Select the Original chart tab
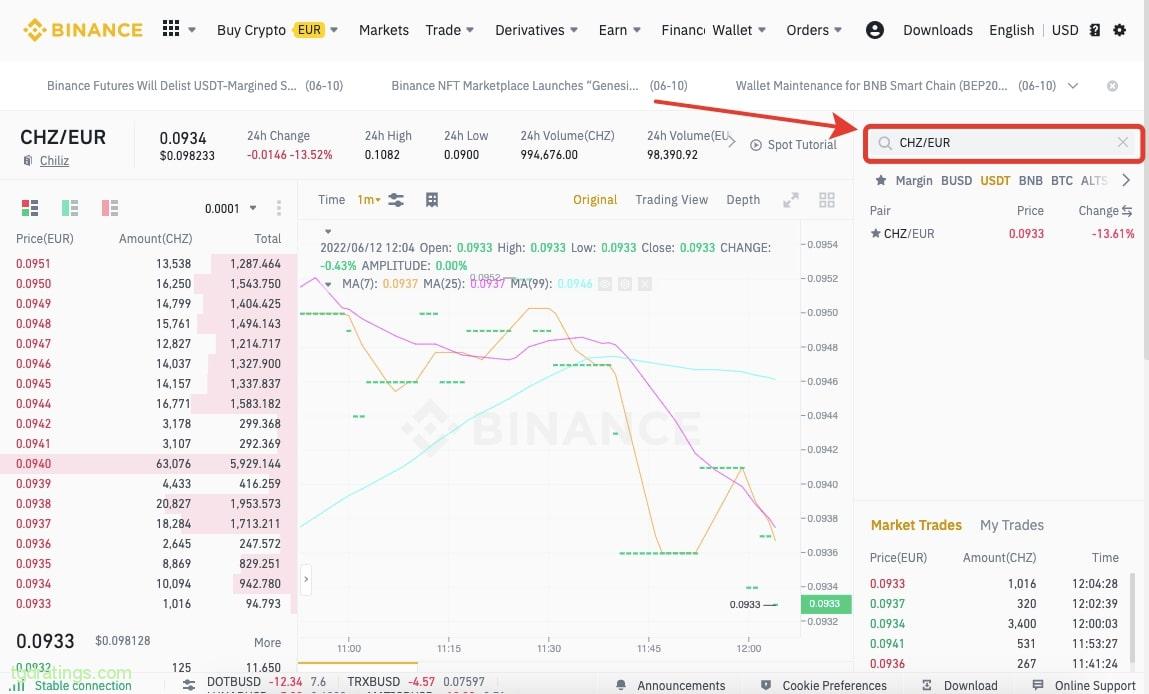Image resolution: width=1149 pixels, height=694 pixels. (x=595, y=200)
